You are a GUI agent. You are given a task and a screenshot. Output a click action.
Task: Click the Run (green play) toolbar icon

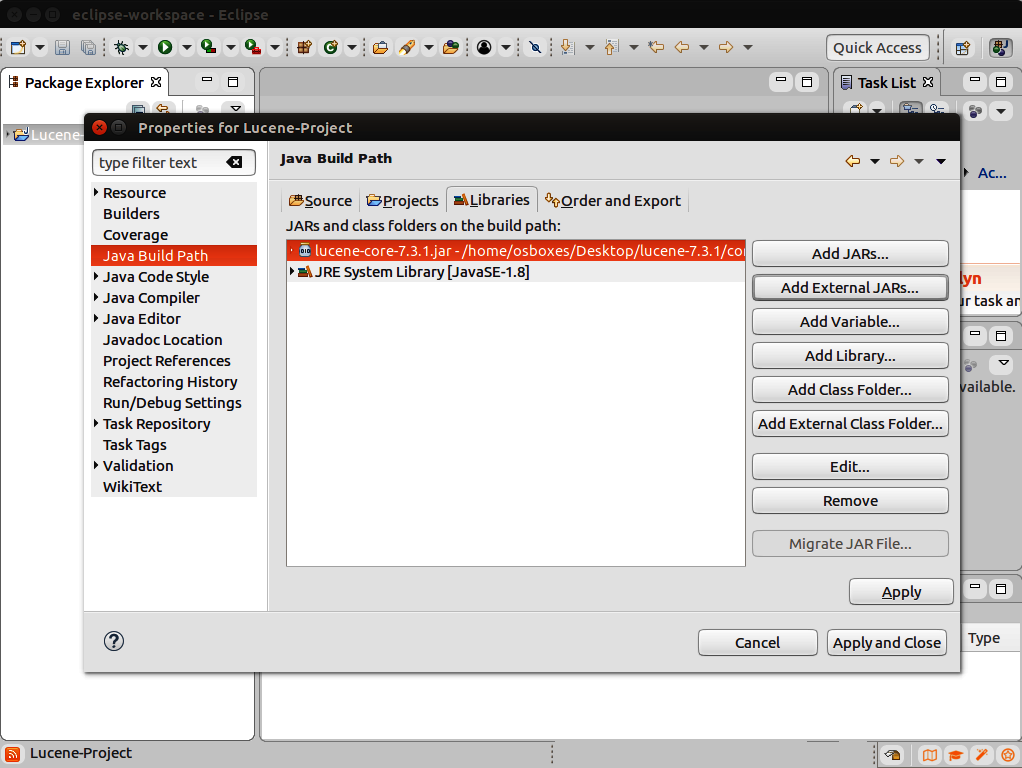click(164, 47)
